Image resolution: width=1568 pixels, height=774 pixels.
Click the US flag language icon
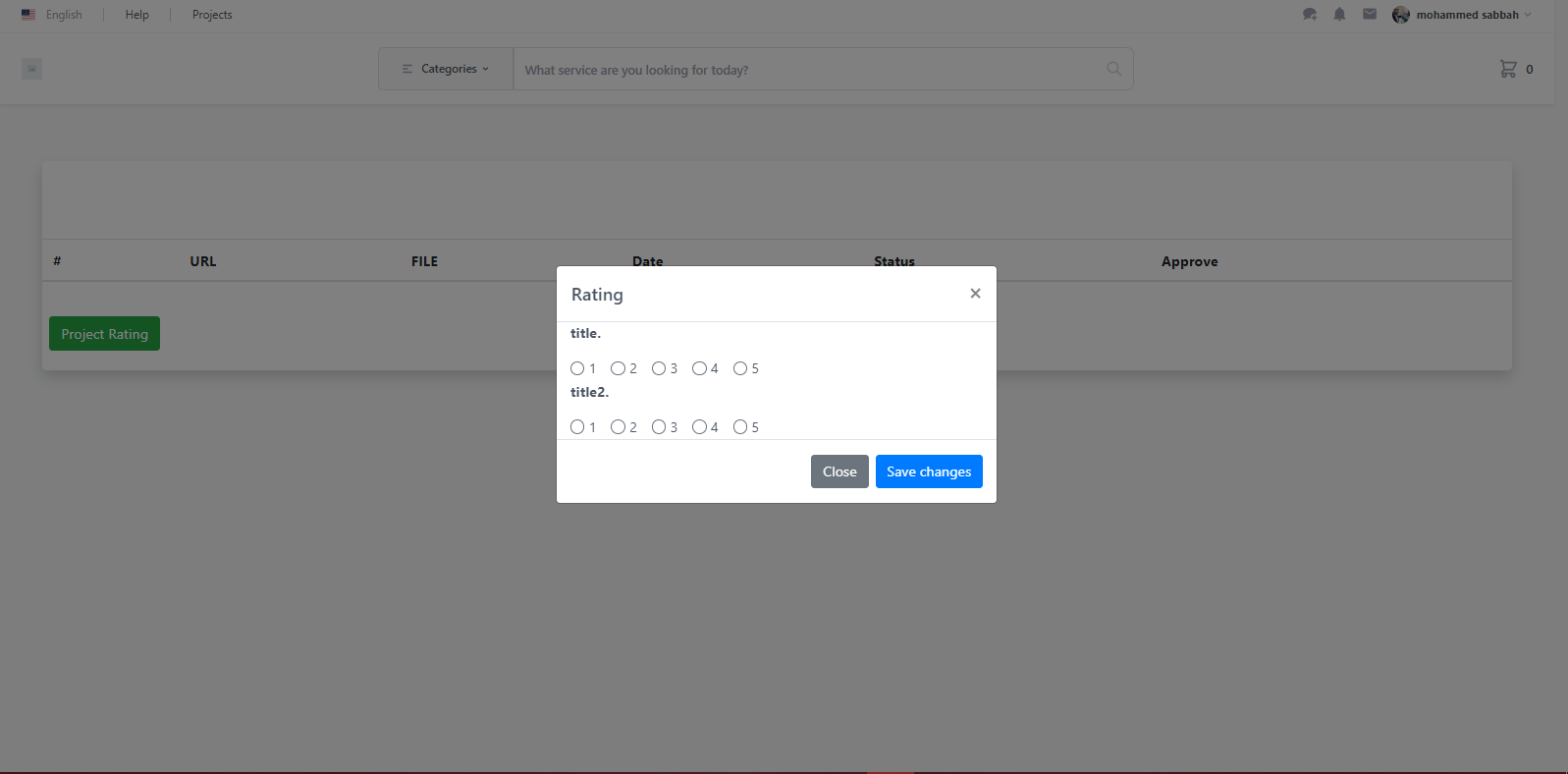click(28, 15)
